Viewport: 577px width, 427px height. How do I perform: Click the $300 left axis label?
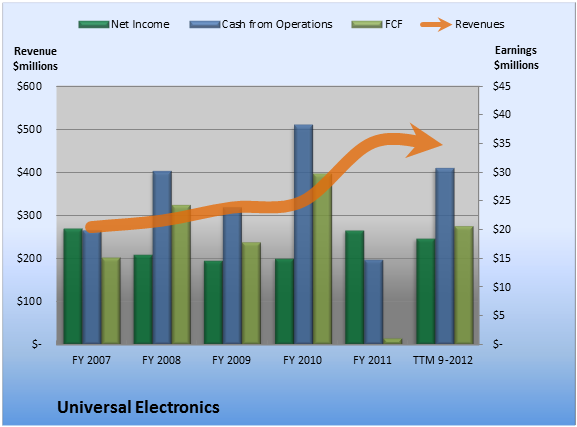pos(29,215)
